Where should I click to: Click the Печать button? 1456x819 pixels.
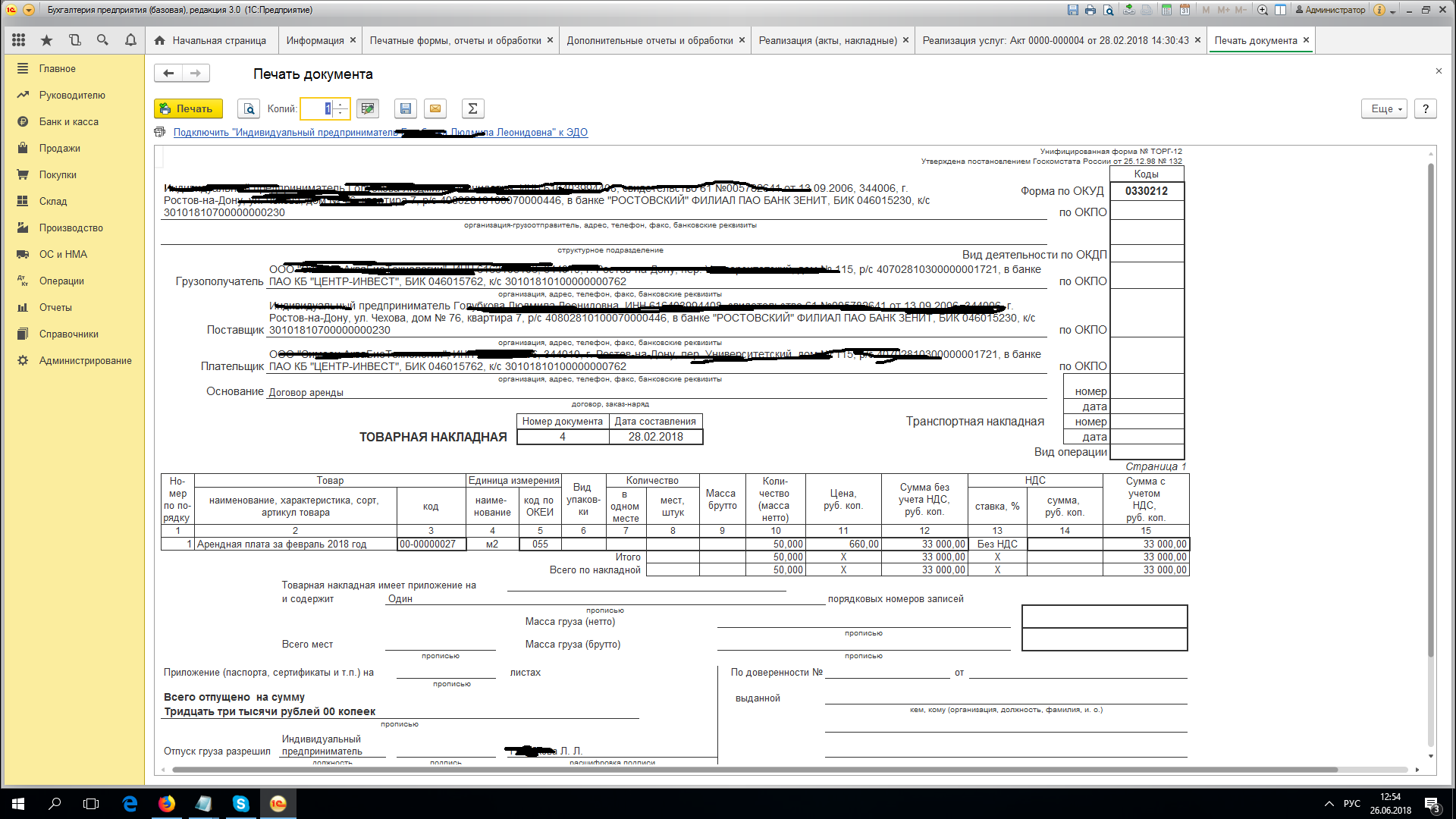coord(188,108)
